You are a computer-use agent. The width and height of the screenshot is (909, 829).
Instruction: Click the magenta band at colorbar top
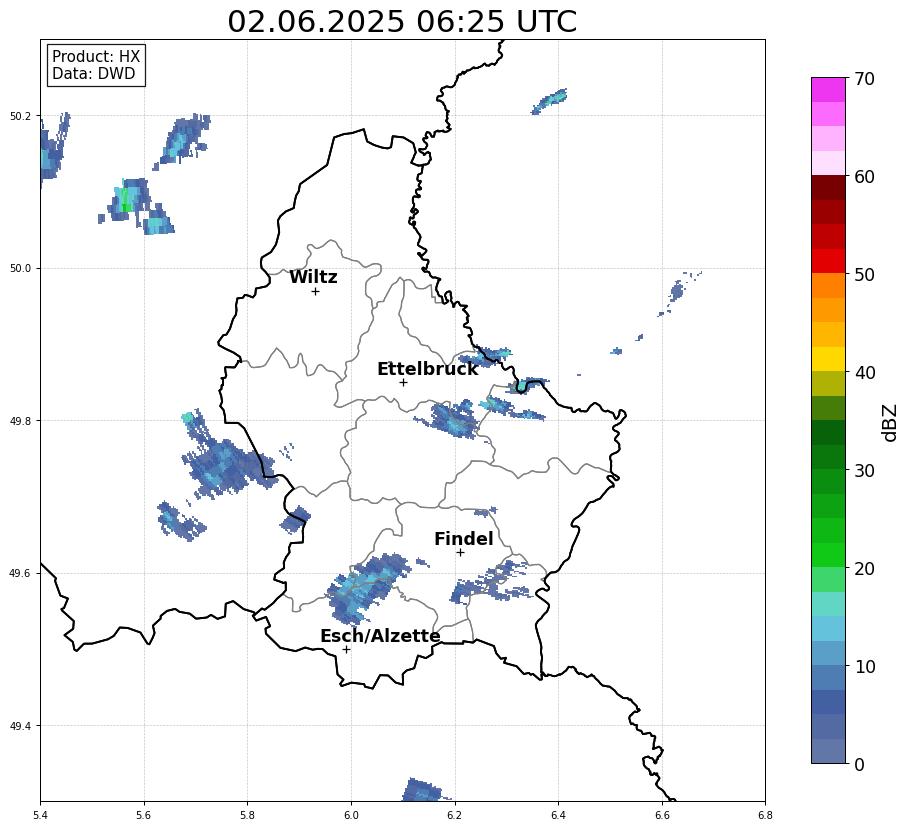point(828,89)
